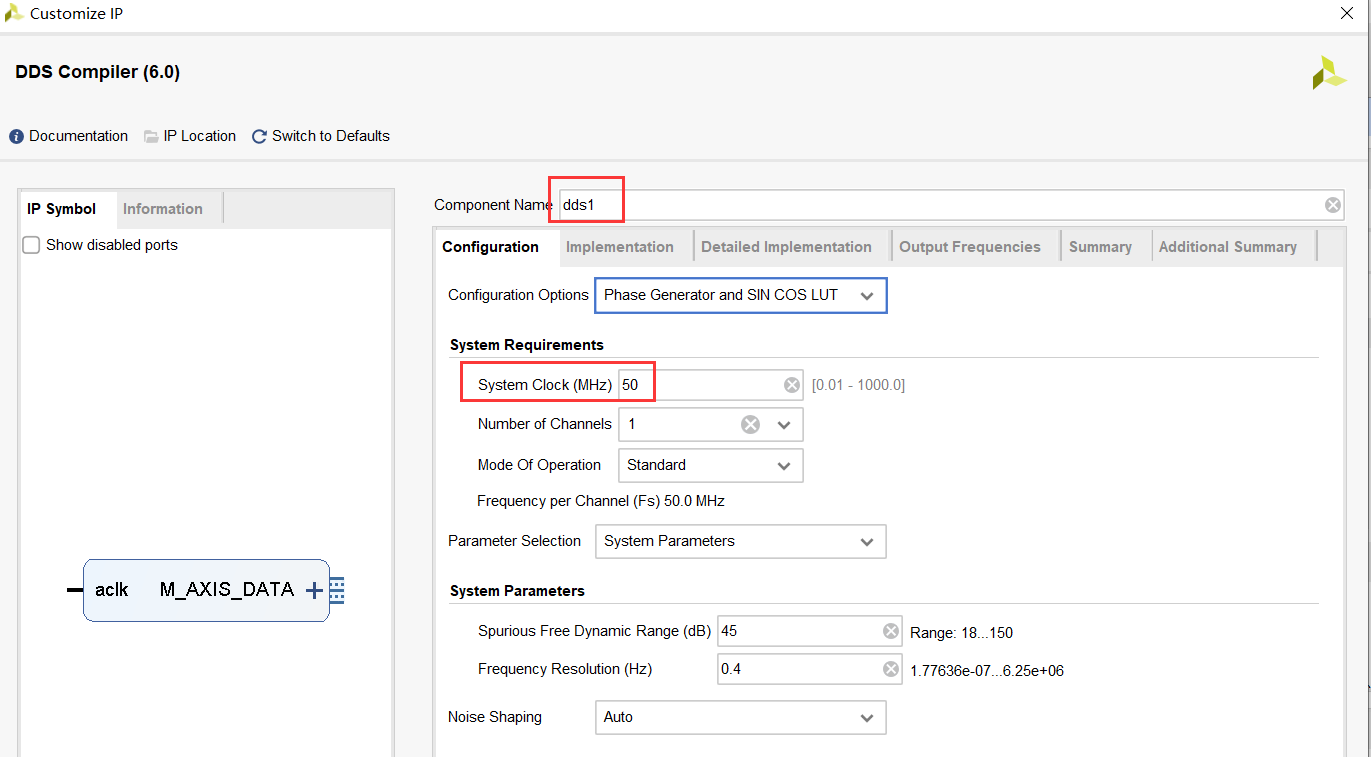
Task: Clear the System Clock value
Action: coord(792,385)
